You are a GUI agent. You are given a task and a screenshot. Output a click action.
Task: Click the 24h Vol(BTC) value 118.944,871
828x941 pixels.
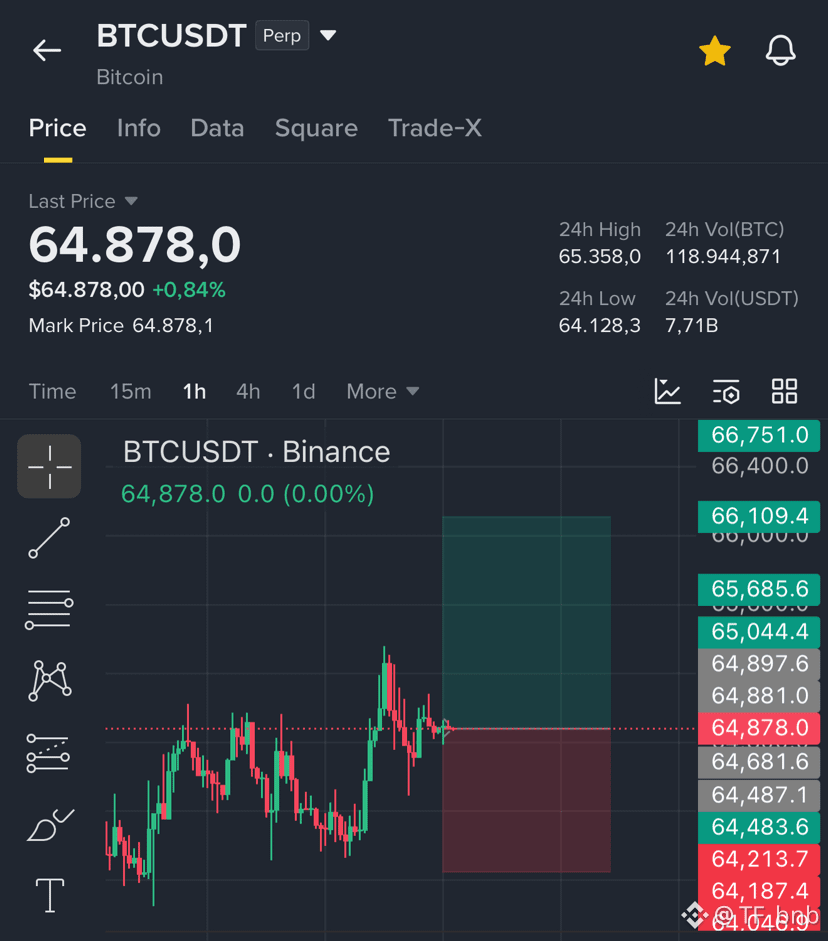point(723,257)
